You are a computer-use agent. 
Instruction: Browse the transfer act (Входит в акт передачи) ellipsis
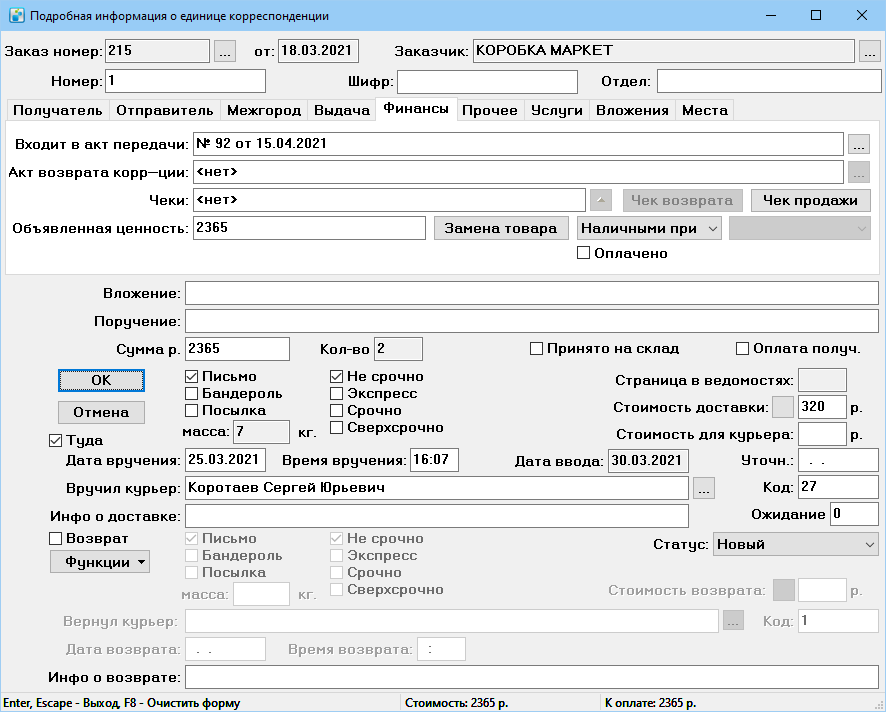pyautogui.click(x=859, y=144)
